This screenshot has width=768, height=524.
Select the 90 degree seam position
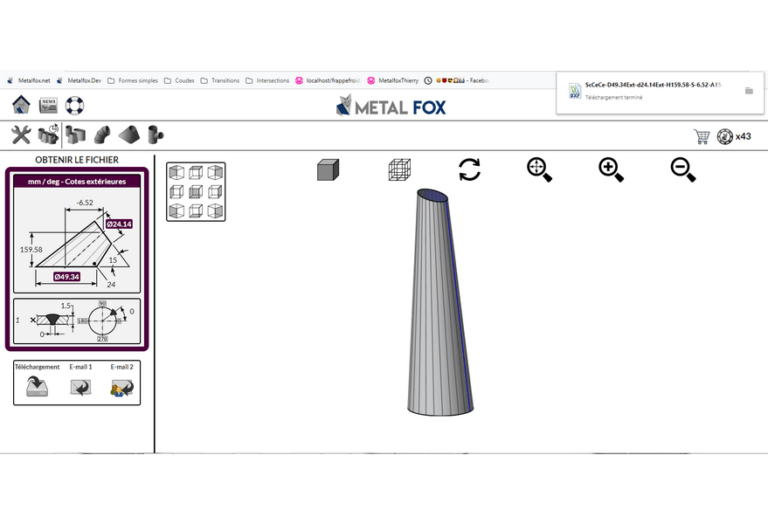pos(102,304)
